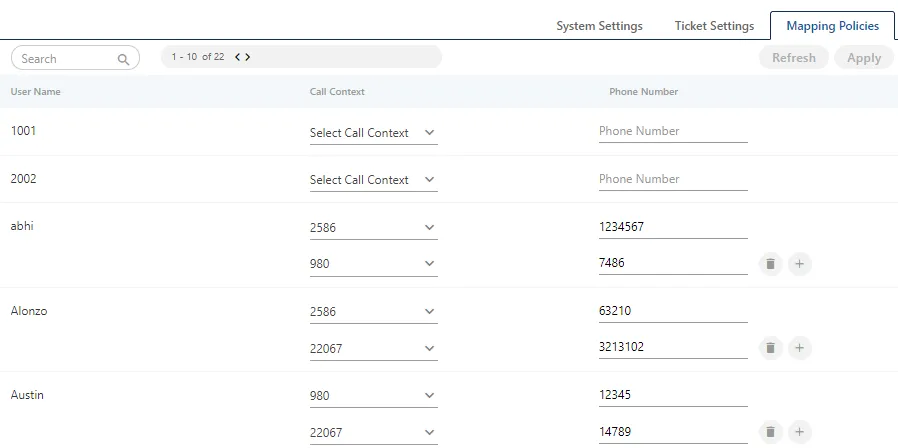Expand Alonzo's 2586 call context dropdown
The image size is (898, 448).
coord(373,312)
